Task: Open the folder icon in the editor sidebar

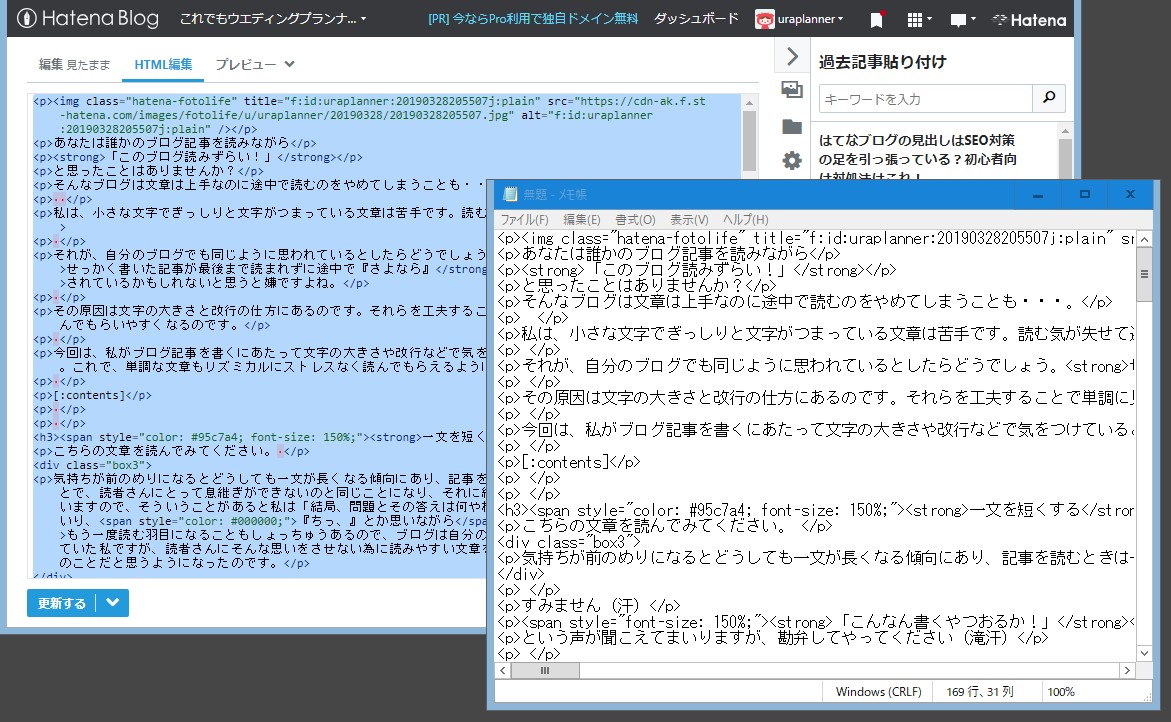Action: point(791,126)
